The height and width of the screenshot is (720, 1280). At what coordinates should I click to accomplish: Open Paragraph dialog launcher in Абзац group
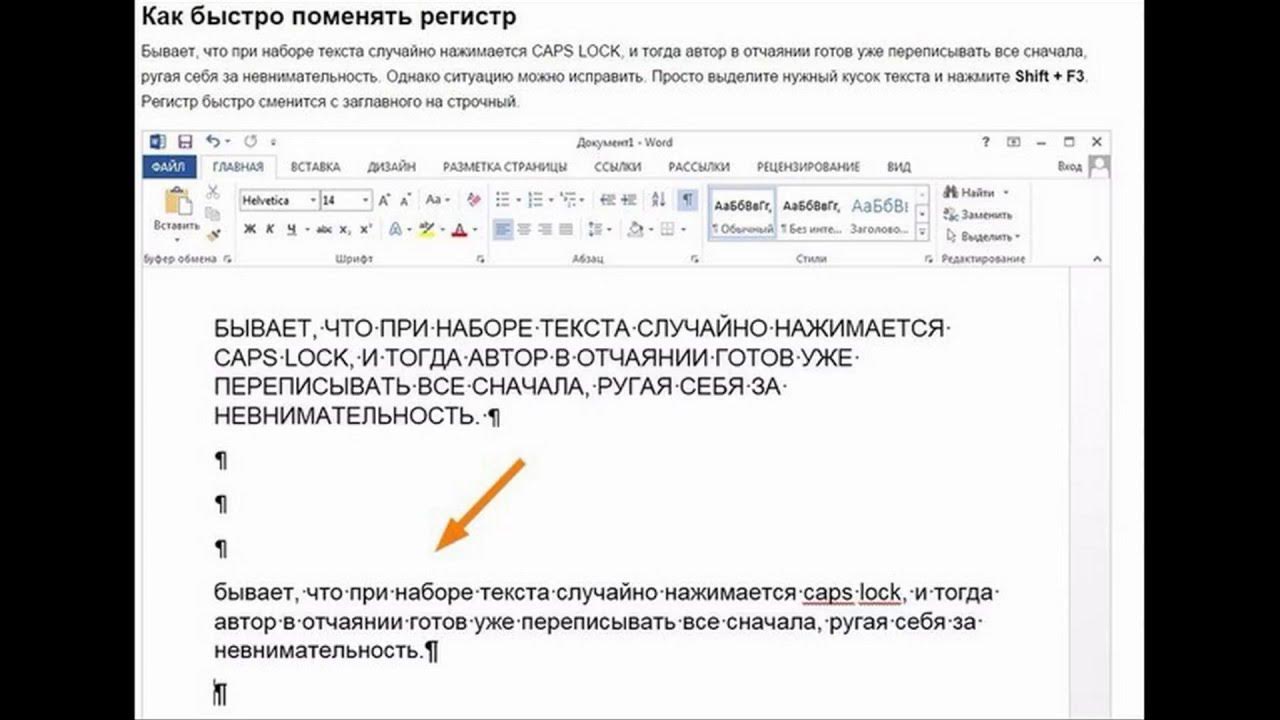pos(695,259)
